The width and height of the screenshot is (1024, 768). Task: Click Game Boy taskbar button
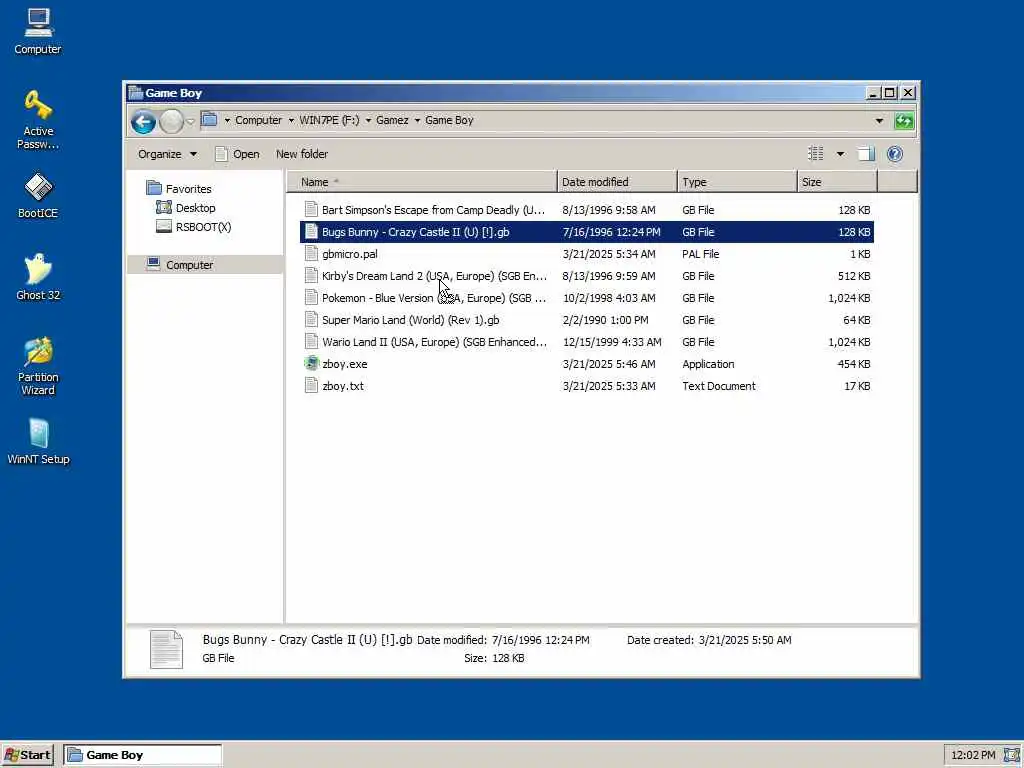coord(142,755)
